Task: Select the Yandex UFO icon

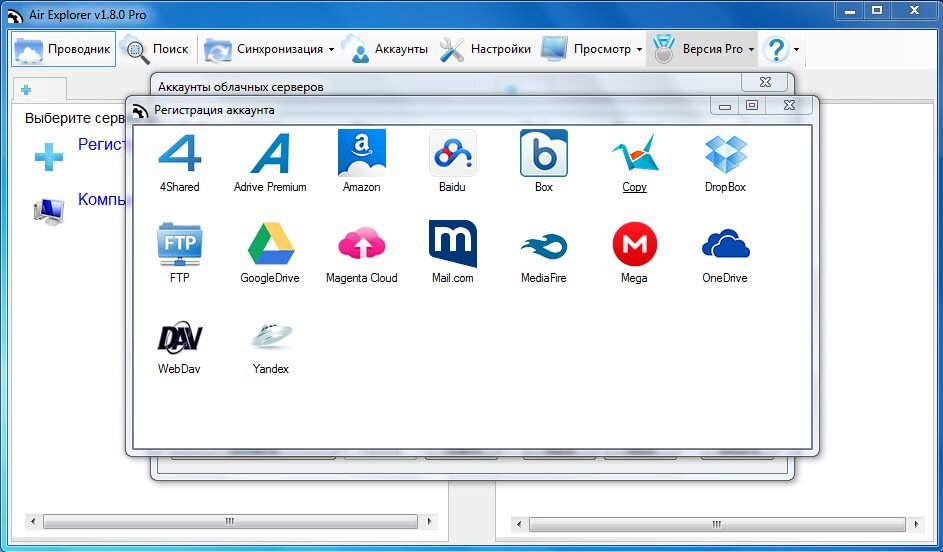Action: point(270,335)
